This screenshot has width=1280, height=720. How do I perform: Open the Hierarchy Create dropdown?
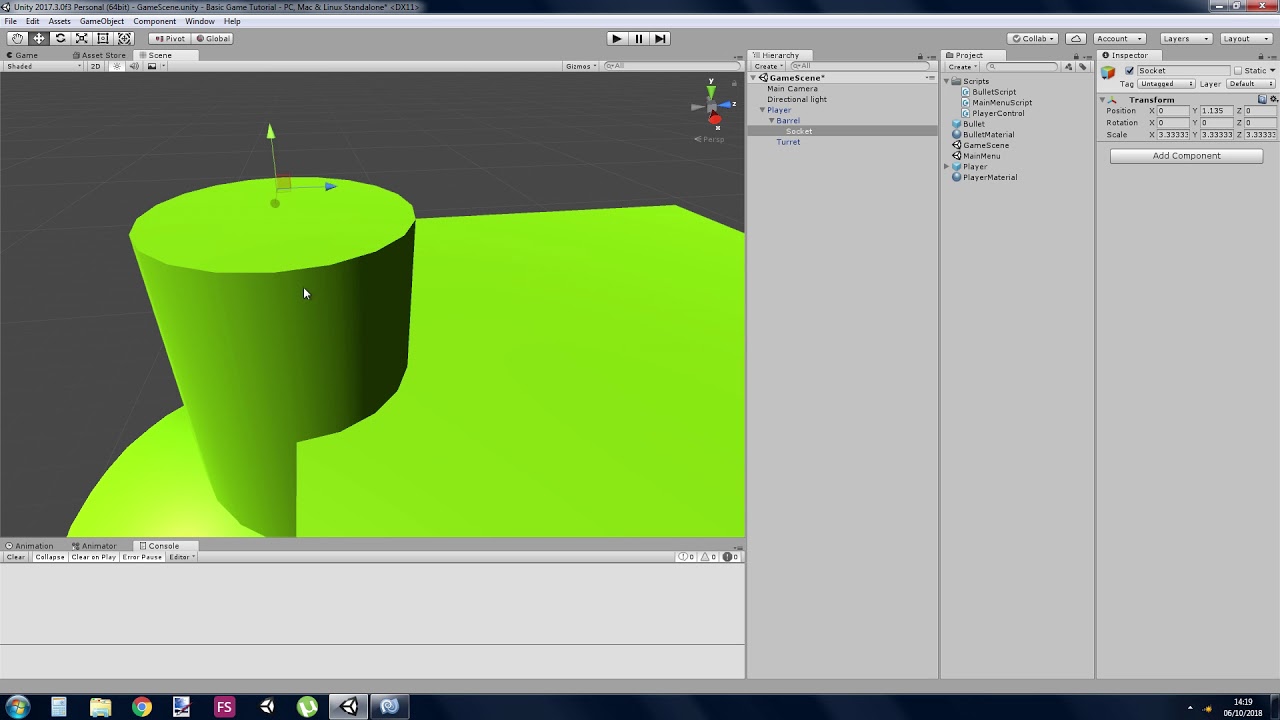[767, 67]
